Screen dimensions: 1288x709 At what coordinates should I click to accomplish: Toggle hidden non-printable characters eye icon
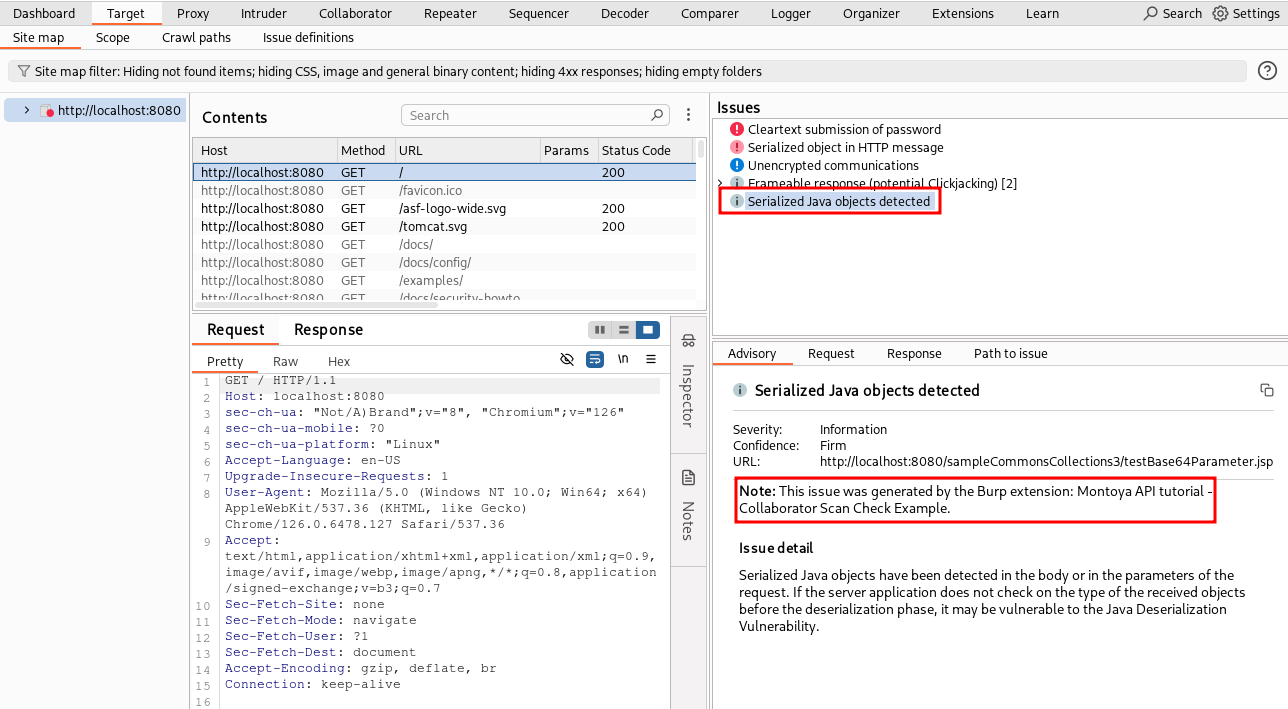567,359
